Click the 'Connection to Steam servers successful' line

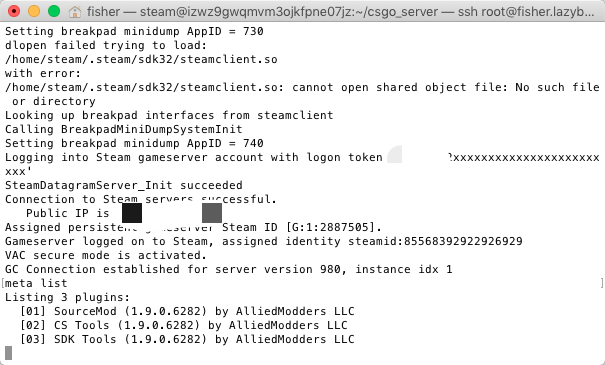(x=141, y=199)
